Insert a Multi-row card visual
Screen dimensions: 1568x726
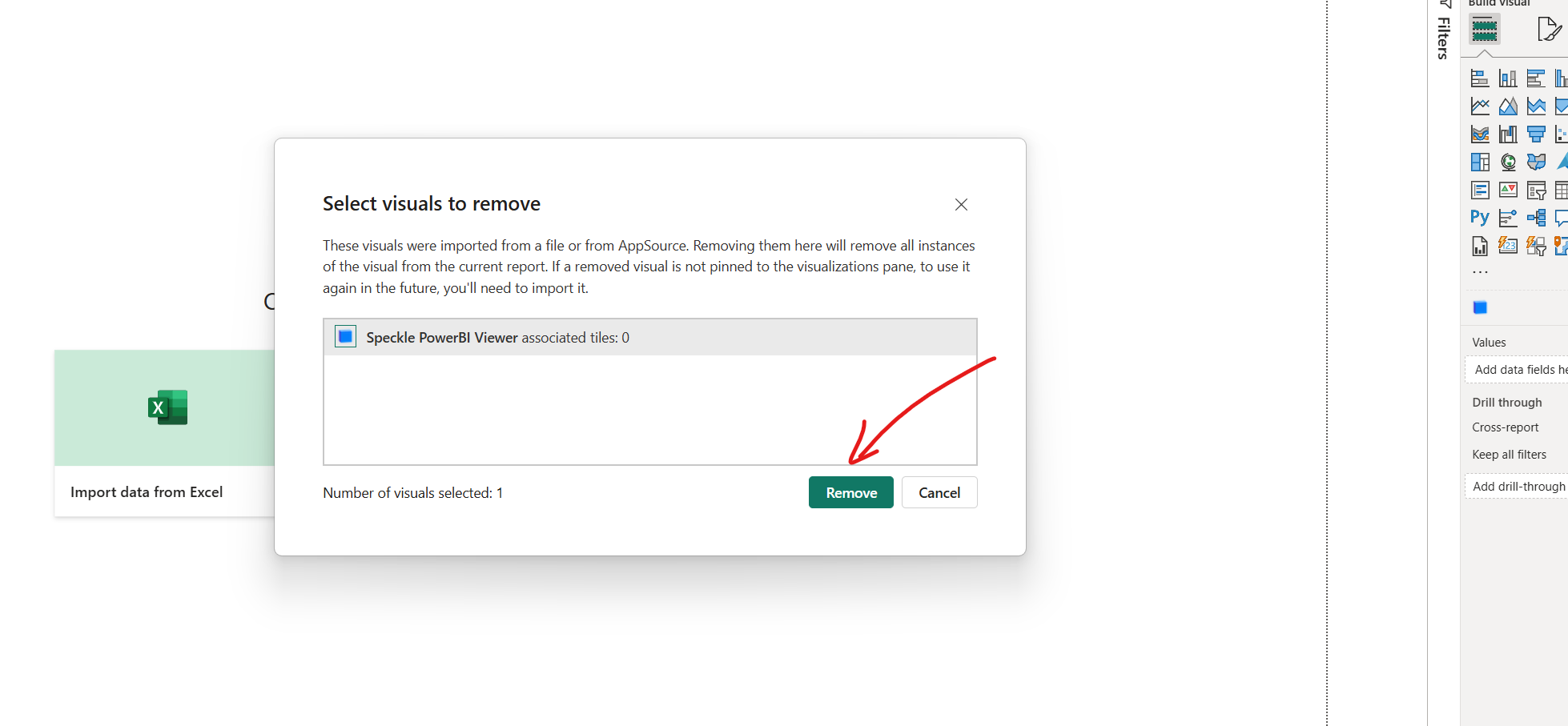tap(1480, 191)
